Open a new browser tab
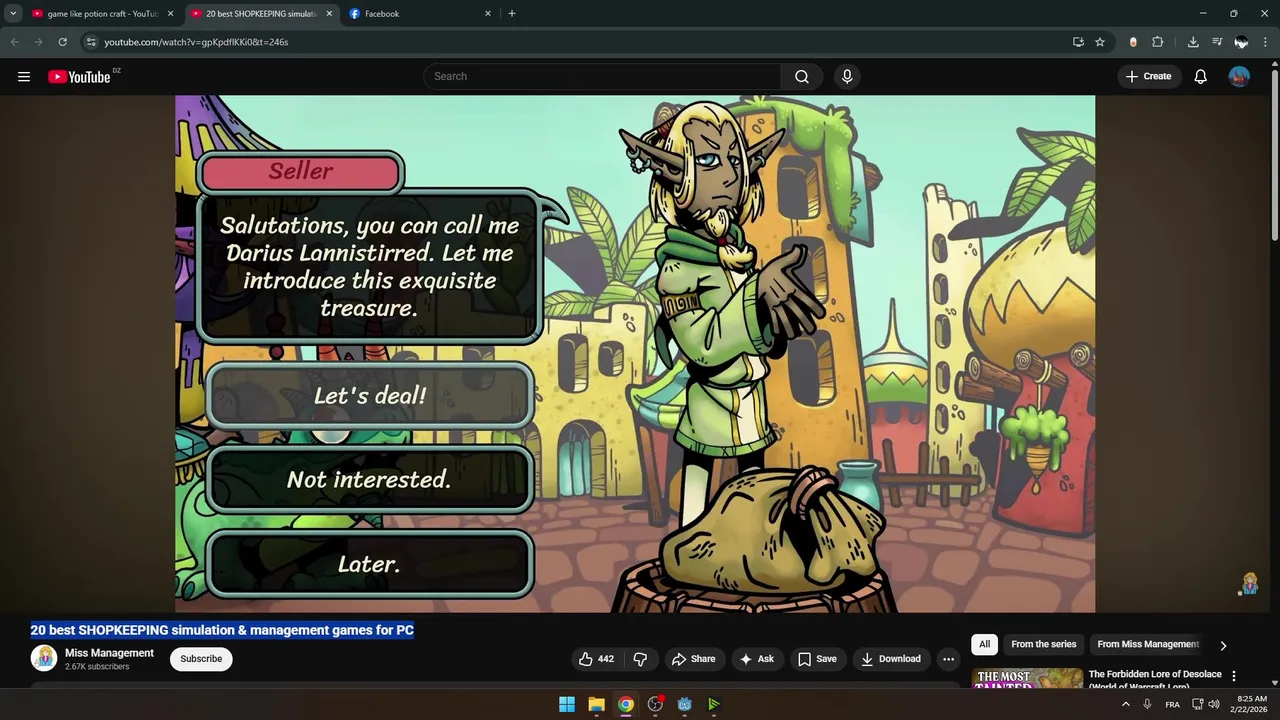Viewport: 1280px width, 720px height. pyautogui.click(x=512, y=13)
